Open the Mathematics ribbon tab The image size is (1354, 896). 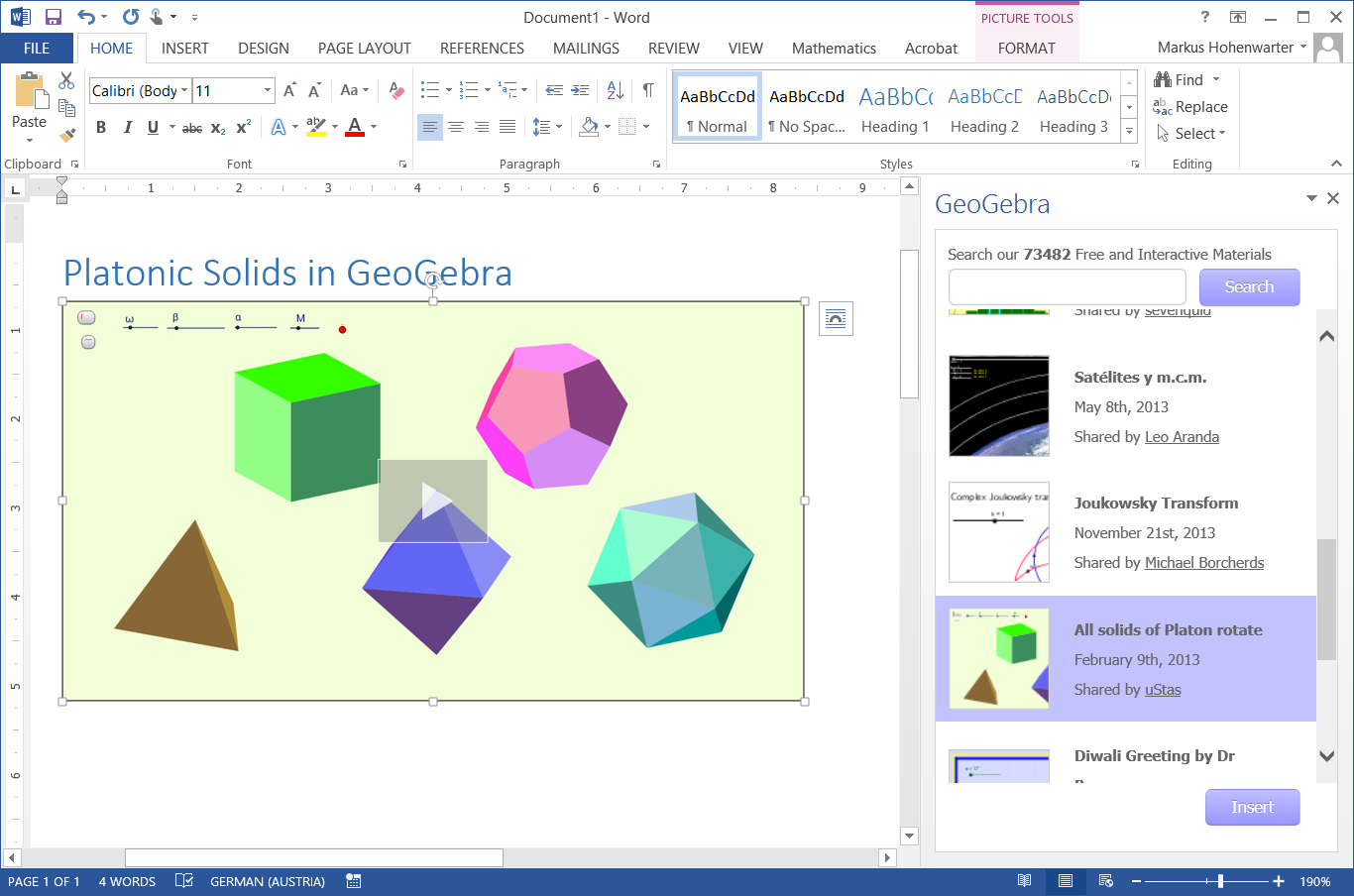834,48
